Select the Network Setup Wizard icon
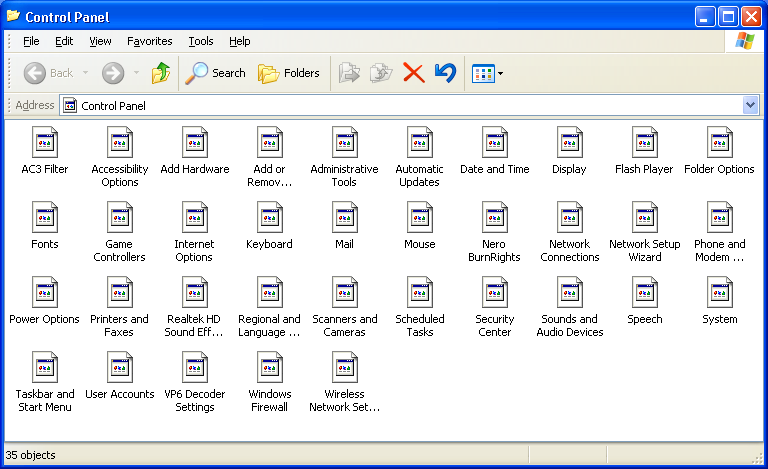This screenshot has height=469, width=768. 645,217
